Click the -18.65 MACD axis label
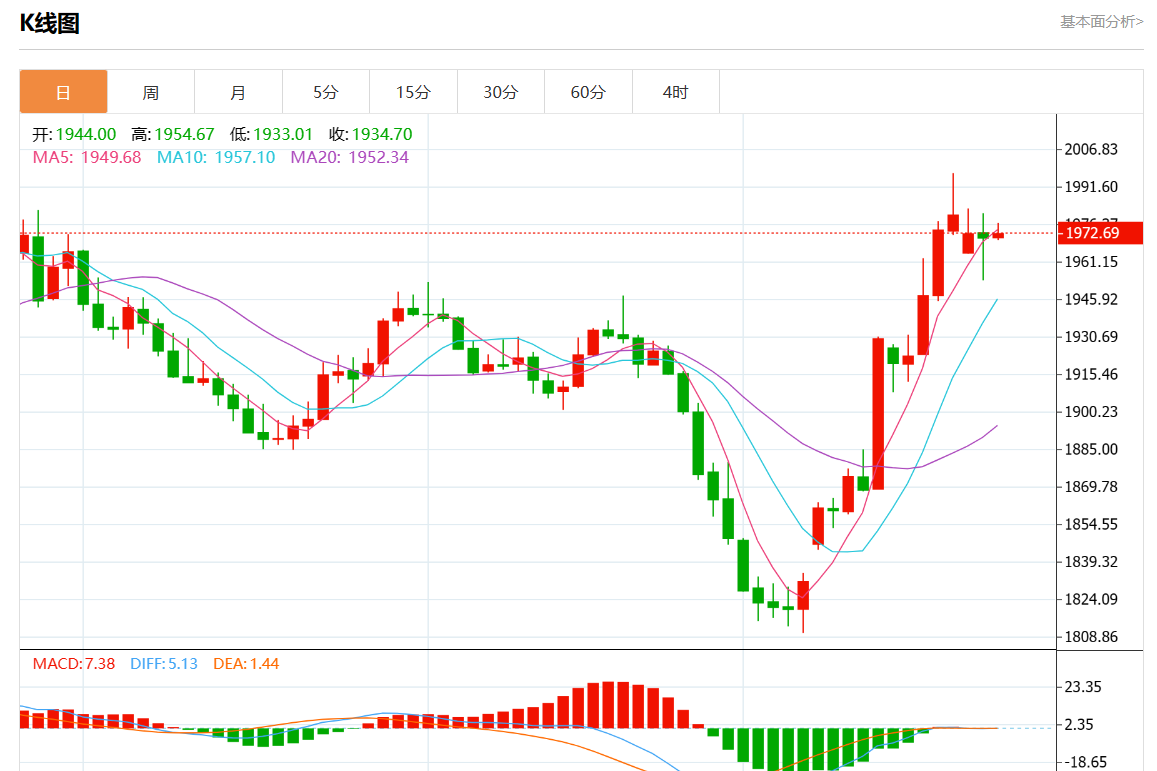This screenshot has width=1157, height=771. tap(1085, 762)
